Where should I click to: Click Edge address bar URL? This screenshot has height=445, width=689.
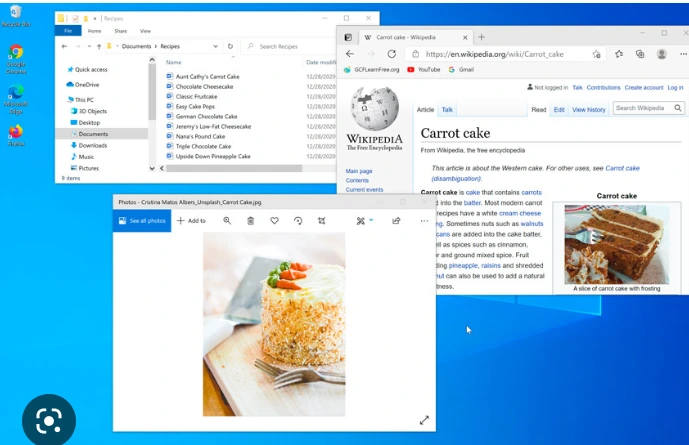pos(494,54)
